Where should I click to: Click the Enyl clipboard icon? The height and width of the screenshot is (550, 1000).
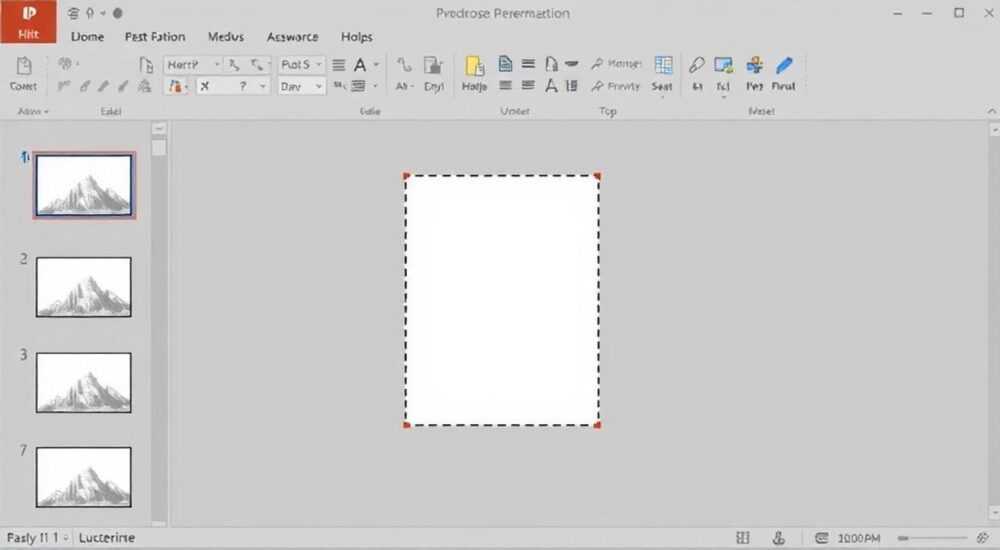[433, 65]
